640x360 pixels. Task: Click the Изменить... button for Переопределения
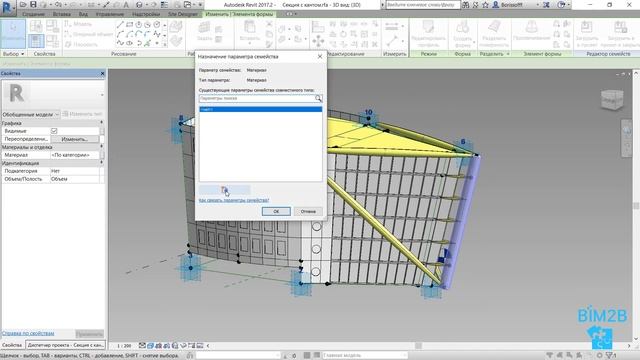point(75,139)
